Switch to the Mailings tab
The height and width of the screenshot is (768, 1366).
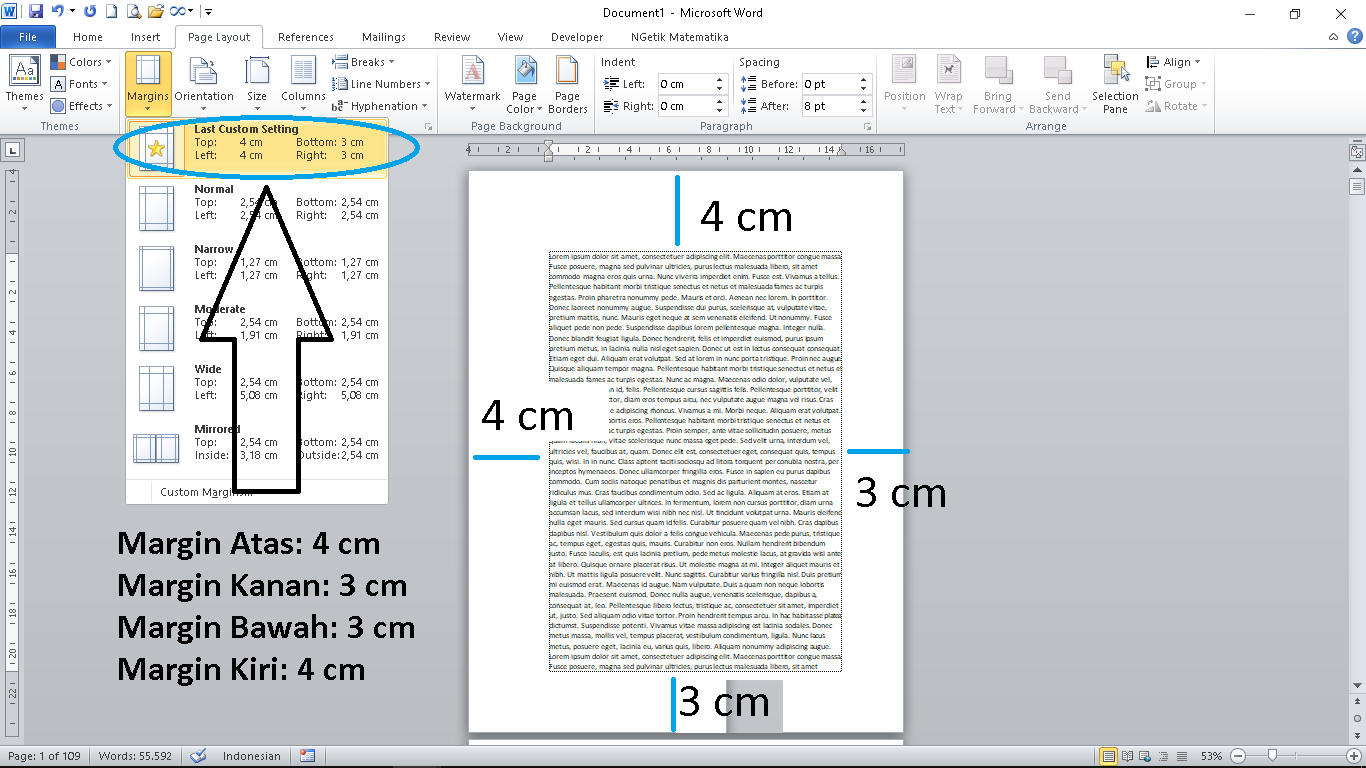click(385, 37)
